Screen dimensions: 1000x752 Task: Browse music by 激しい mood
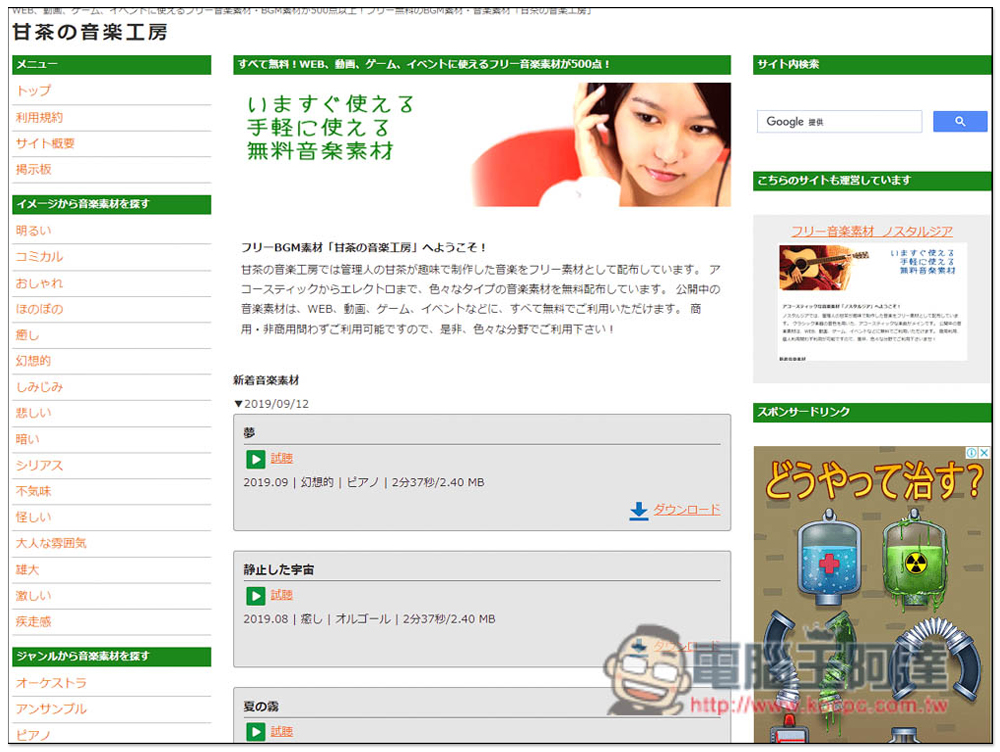(33, 595)
